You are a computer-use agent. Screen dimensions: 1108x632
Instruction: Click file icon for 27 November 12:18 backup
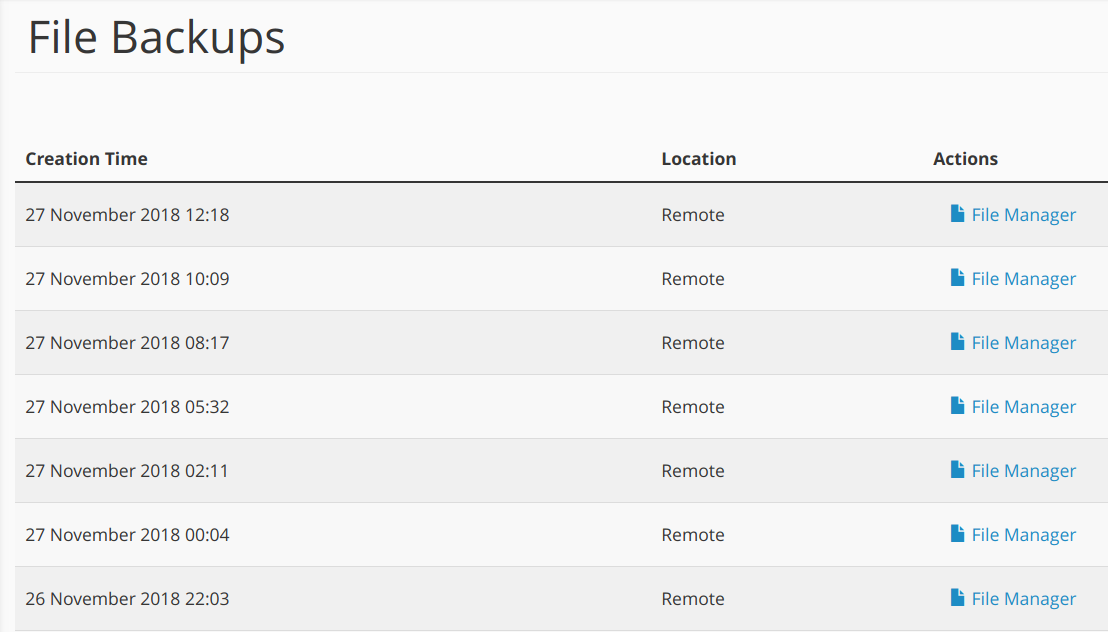pyautogui.click(x=958, y=214)
